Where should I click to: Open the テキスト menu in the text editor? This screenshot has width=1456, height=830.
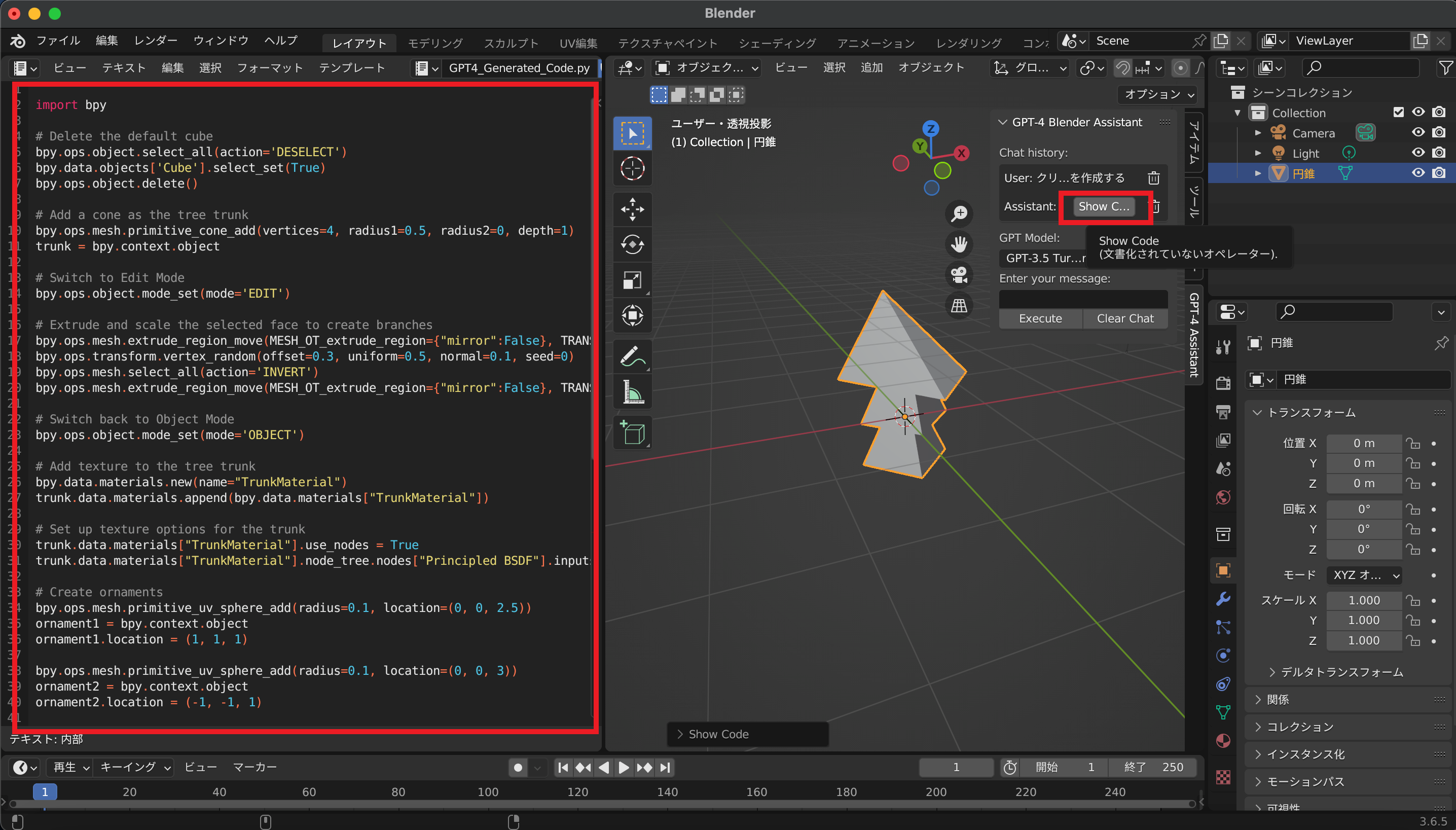coord(123,68)
